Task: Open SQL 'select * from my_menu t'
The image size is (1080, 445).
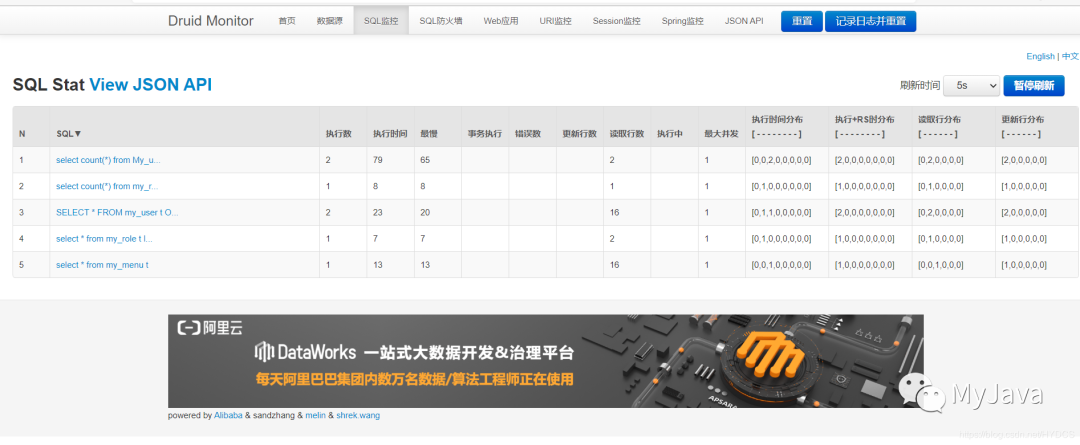Action: coord(102,265)
